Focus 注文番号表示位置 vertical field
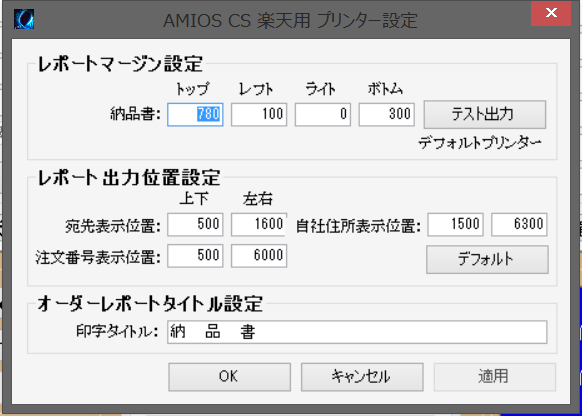Image resolution: width=582 pixels, height=416 pixels. point(195,256)
